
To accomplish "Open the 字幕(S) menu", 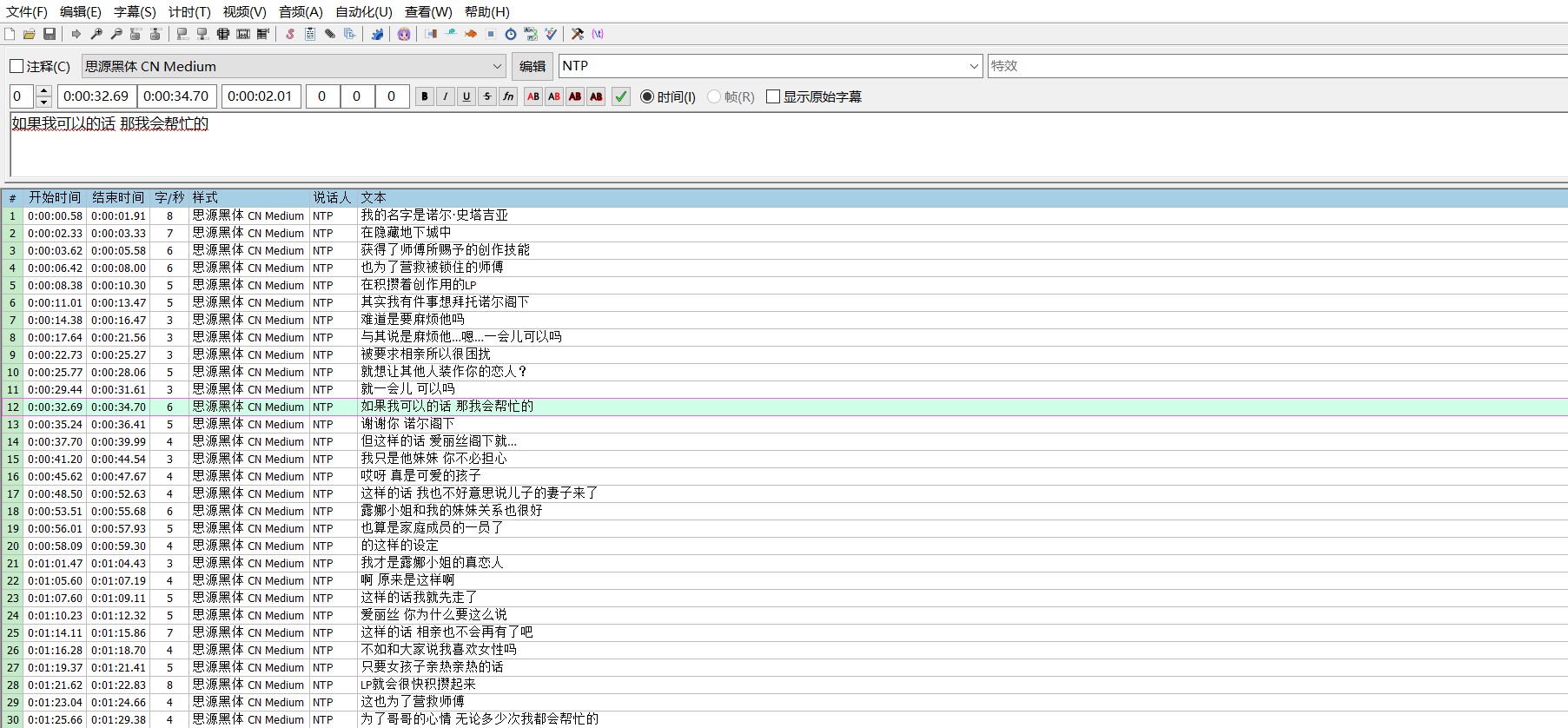I will point(135,11).
